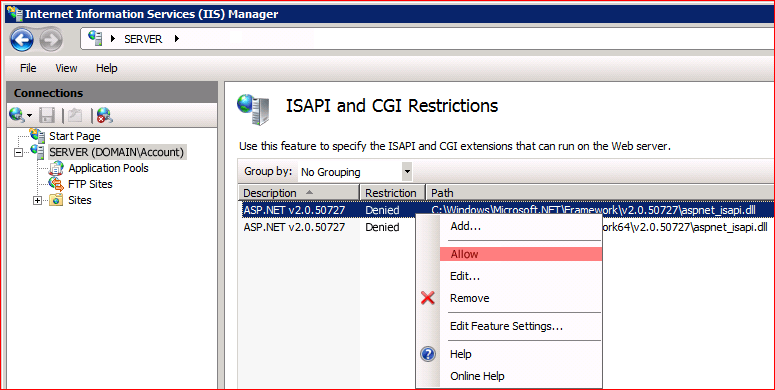Click the Application Pools icon

(x=56, y=168)
